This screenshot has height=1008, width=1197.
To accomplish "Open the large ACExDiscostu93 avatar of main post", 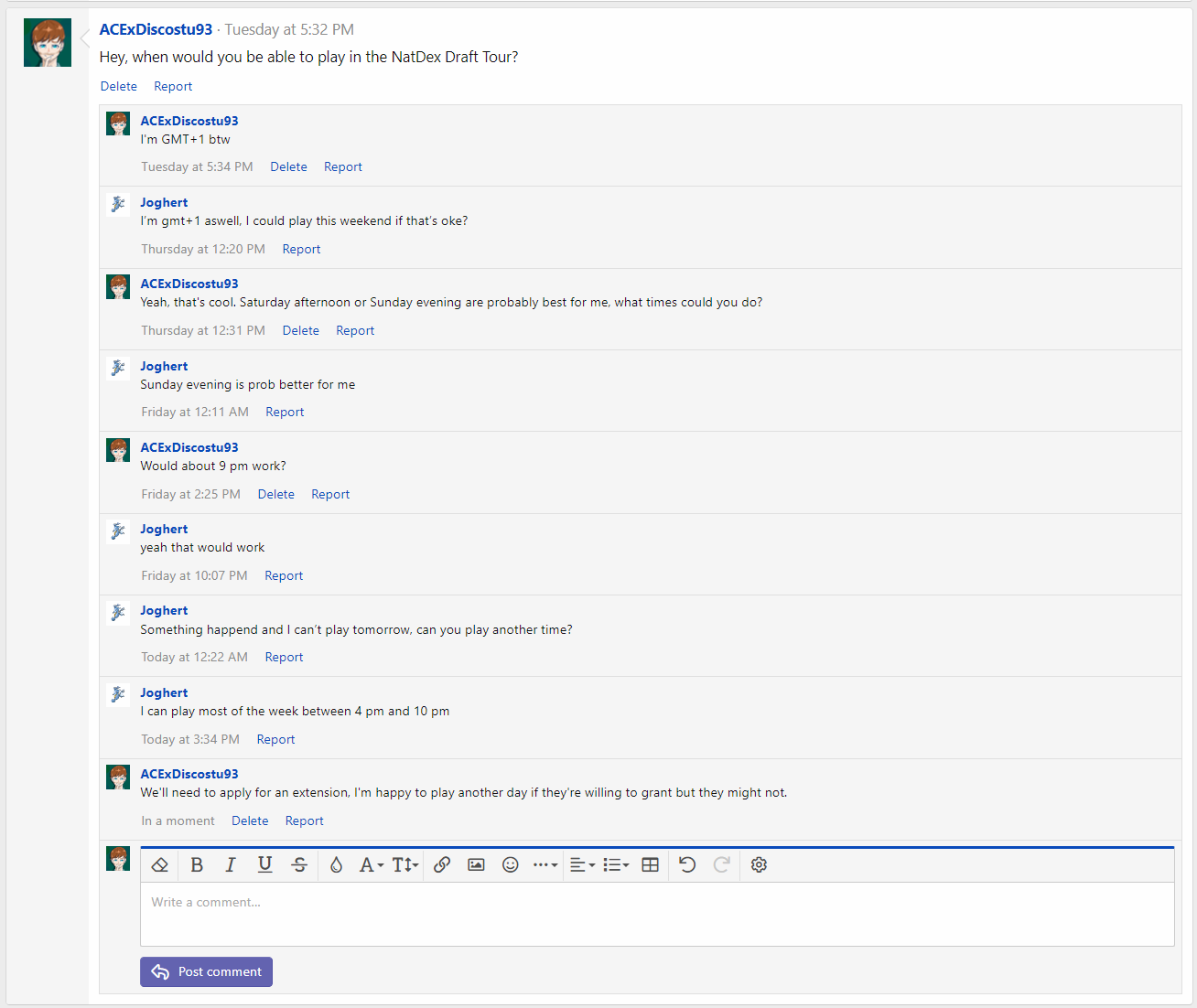I will 48,43.
